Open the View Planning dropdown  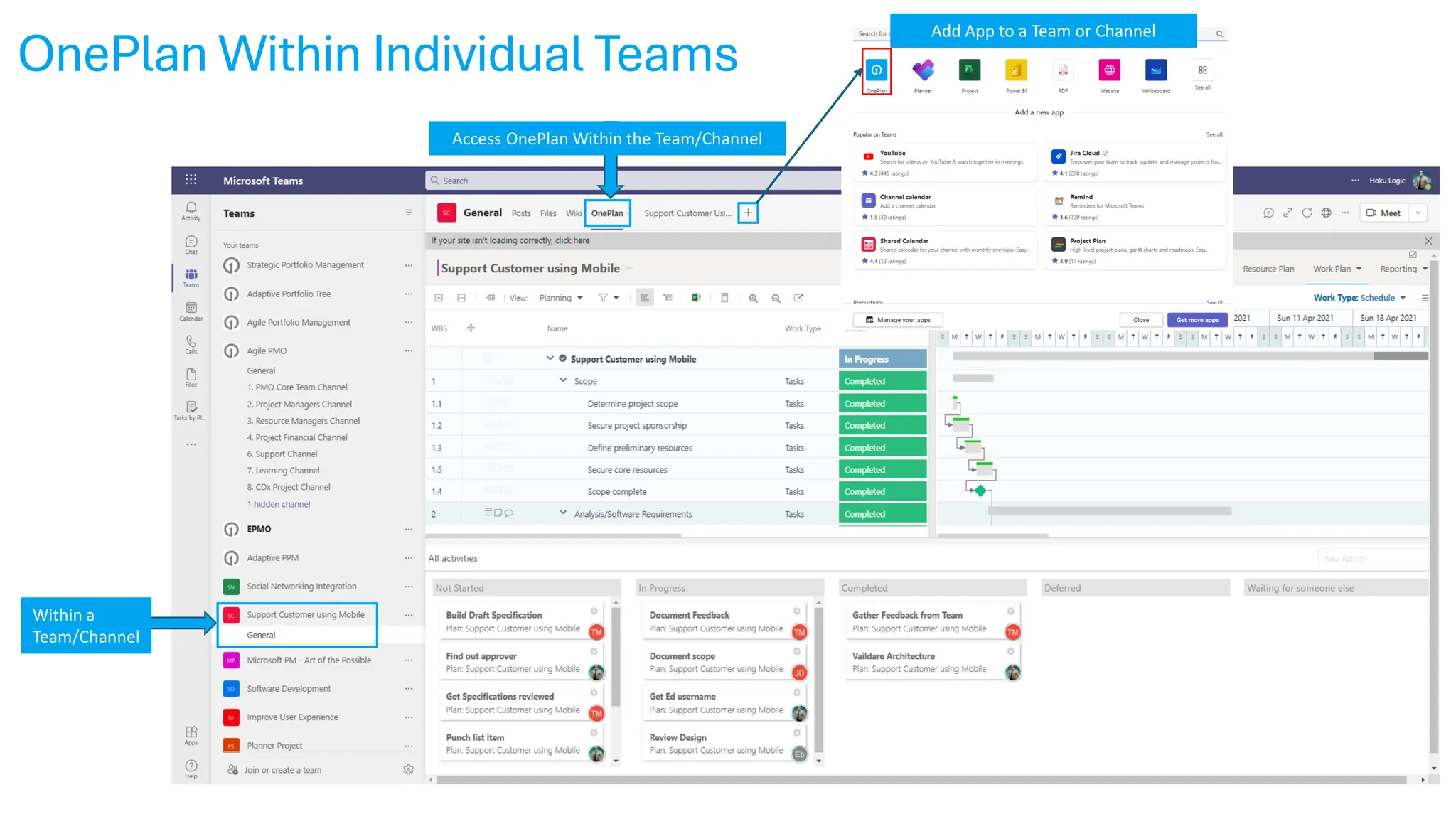tap(560, 298)
